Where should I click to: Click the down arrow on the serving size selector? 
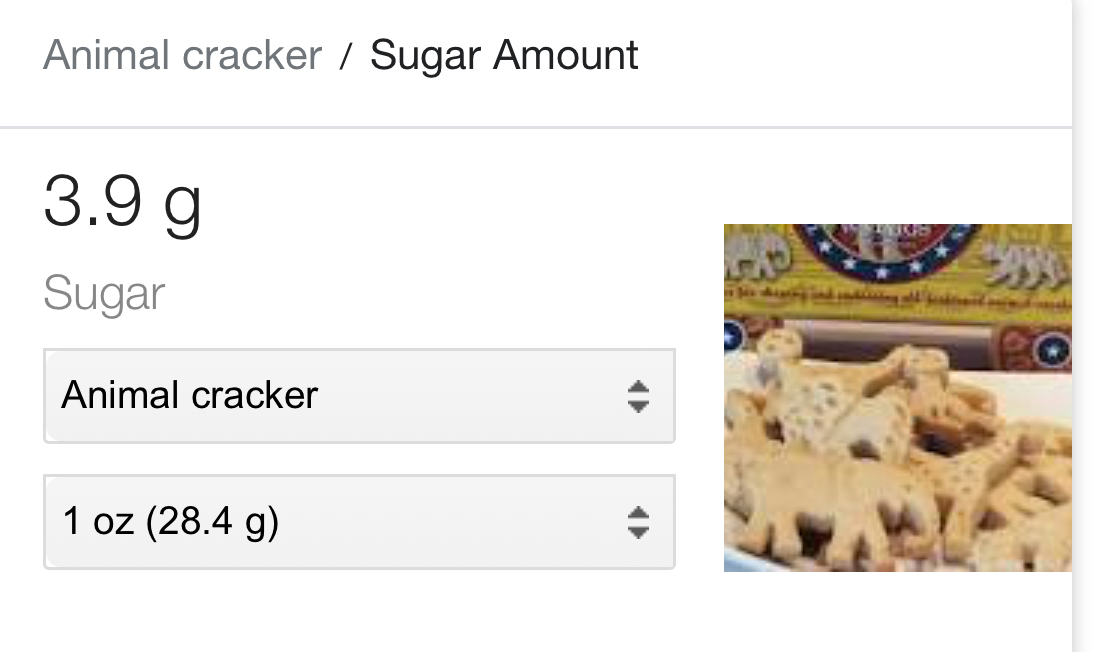638,533
